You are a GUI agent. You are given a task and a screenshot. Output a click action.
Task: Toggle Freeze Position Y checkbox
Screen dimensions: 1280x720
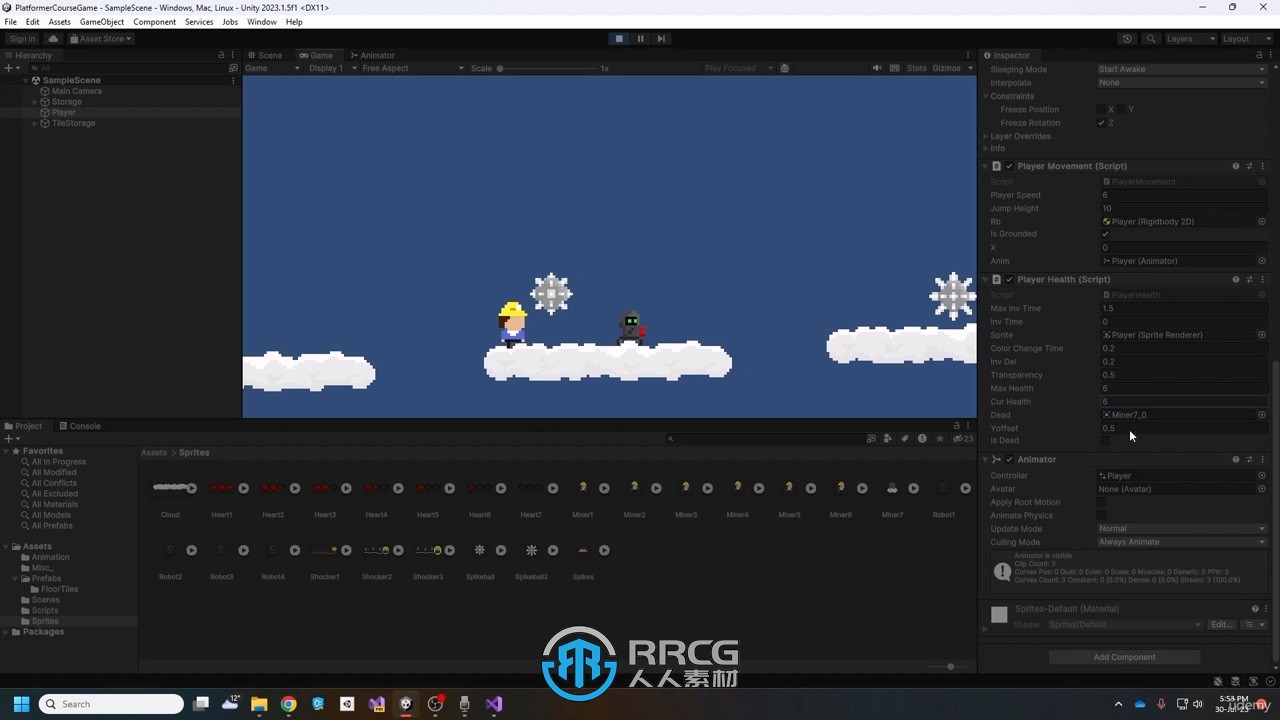[x=1122, y=109]
